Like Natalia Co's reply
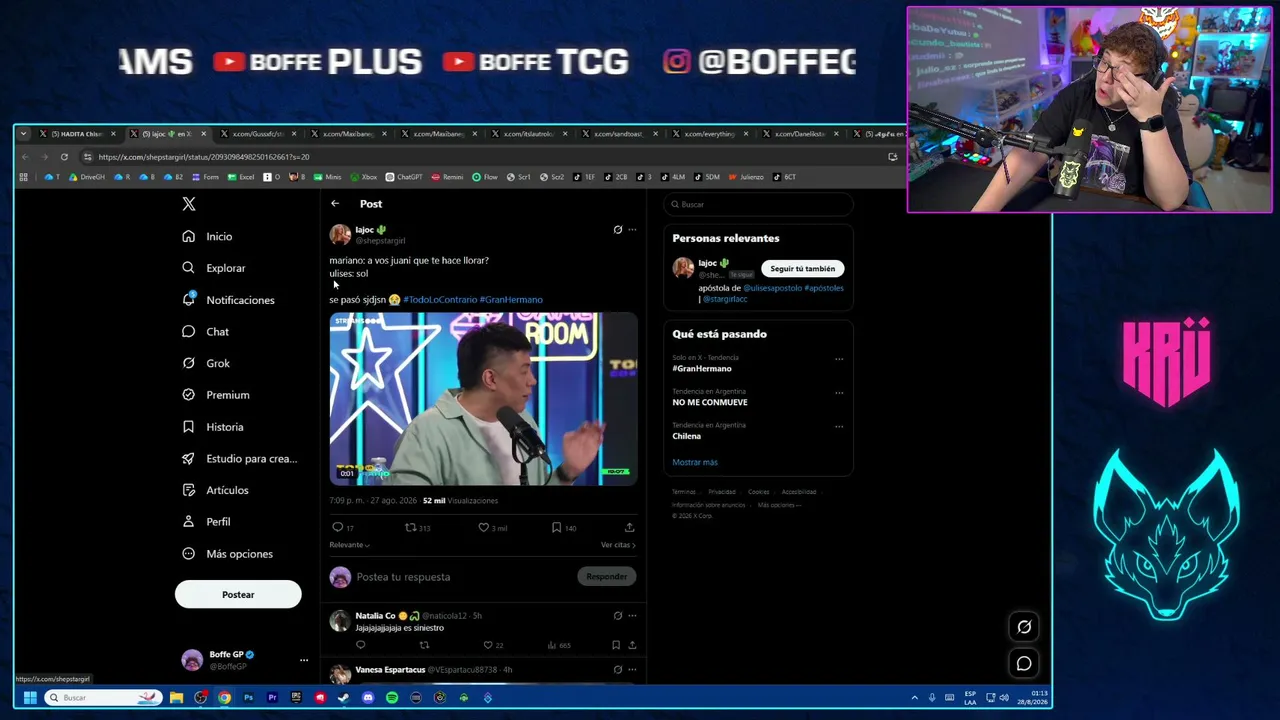The height and width of the screenshot is (720, 1280). [x=487, y=645]
